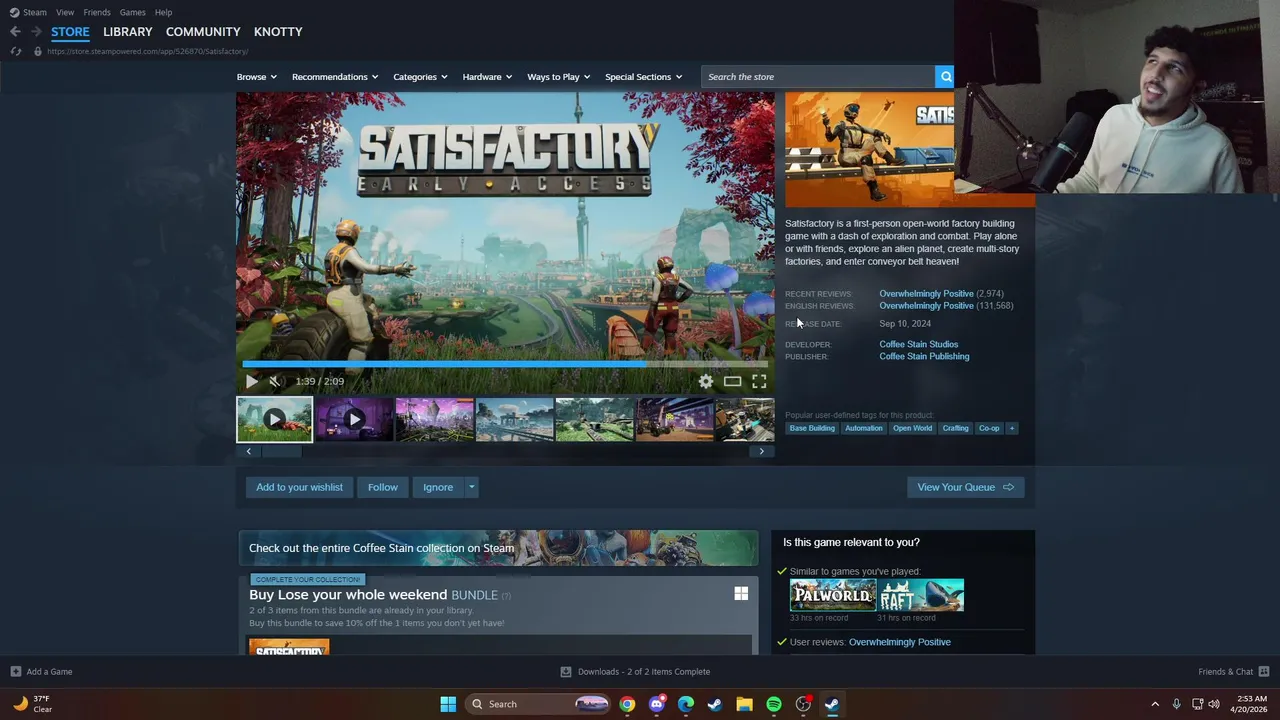Open View Your Queue
This screenshot has height=720, width=1280.
(965, 487)
